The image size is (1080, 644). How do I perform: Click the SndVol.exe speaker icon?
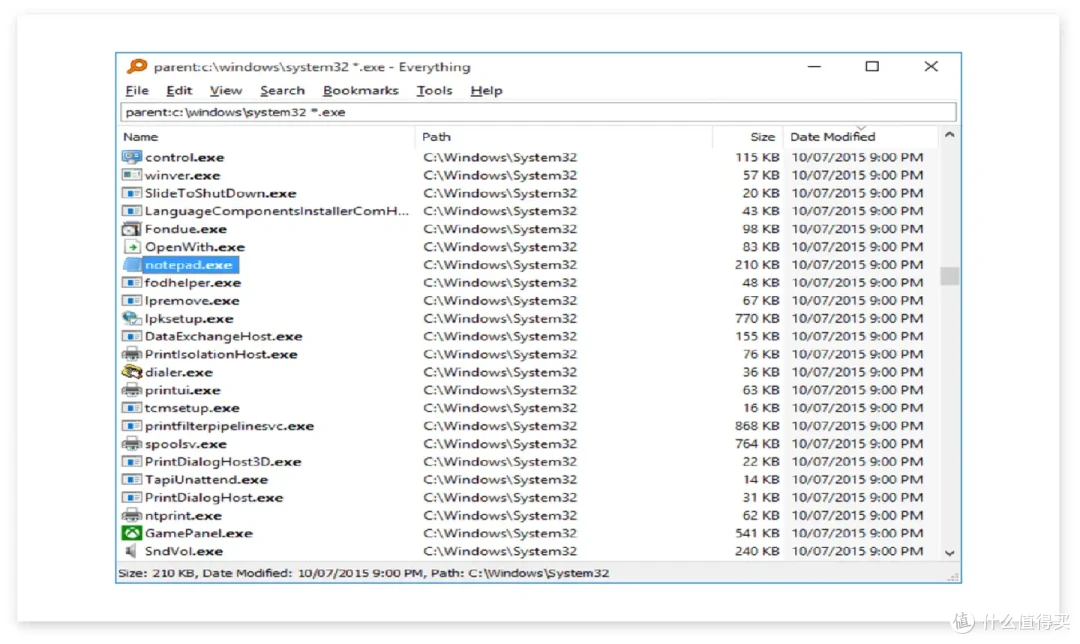(131, 551)
